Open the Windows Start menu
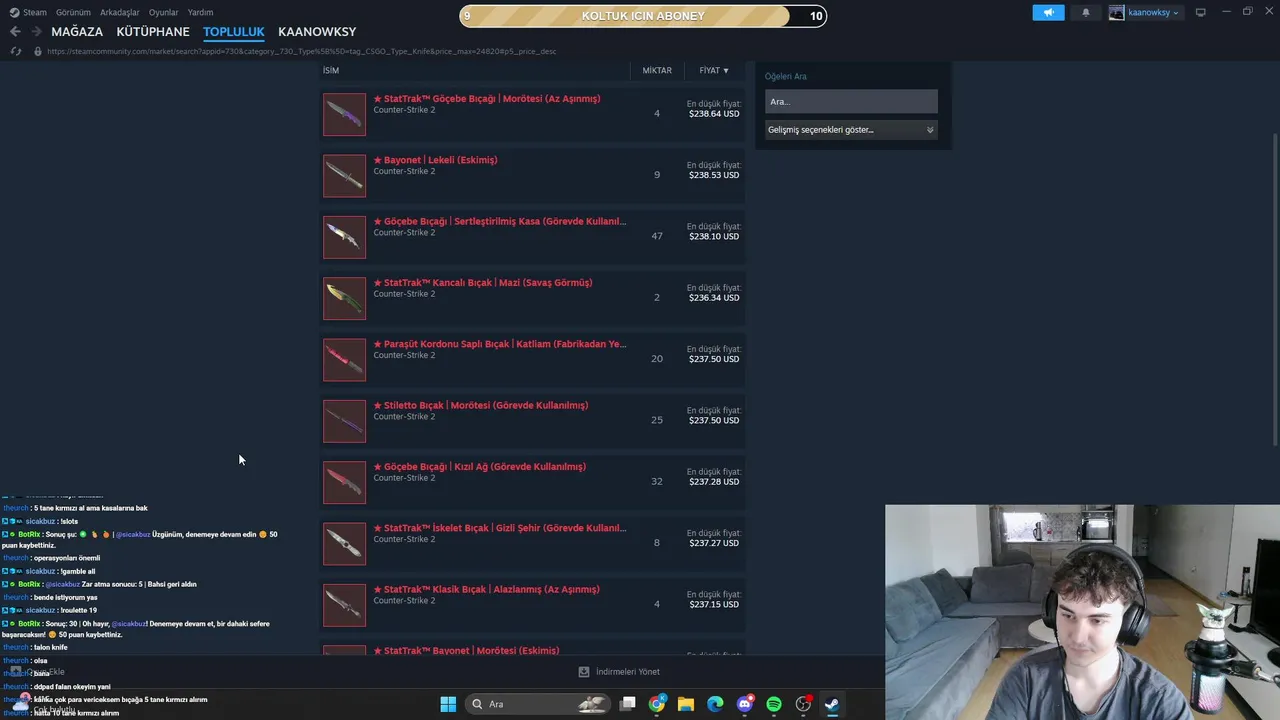1280x720 pixels. pos(448,704)
